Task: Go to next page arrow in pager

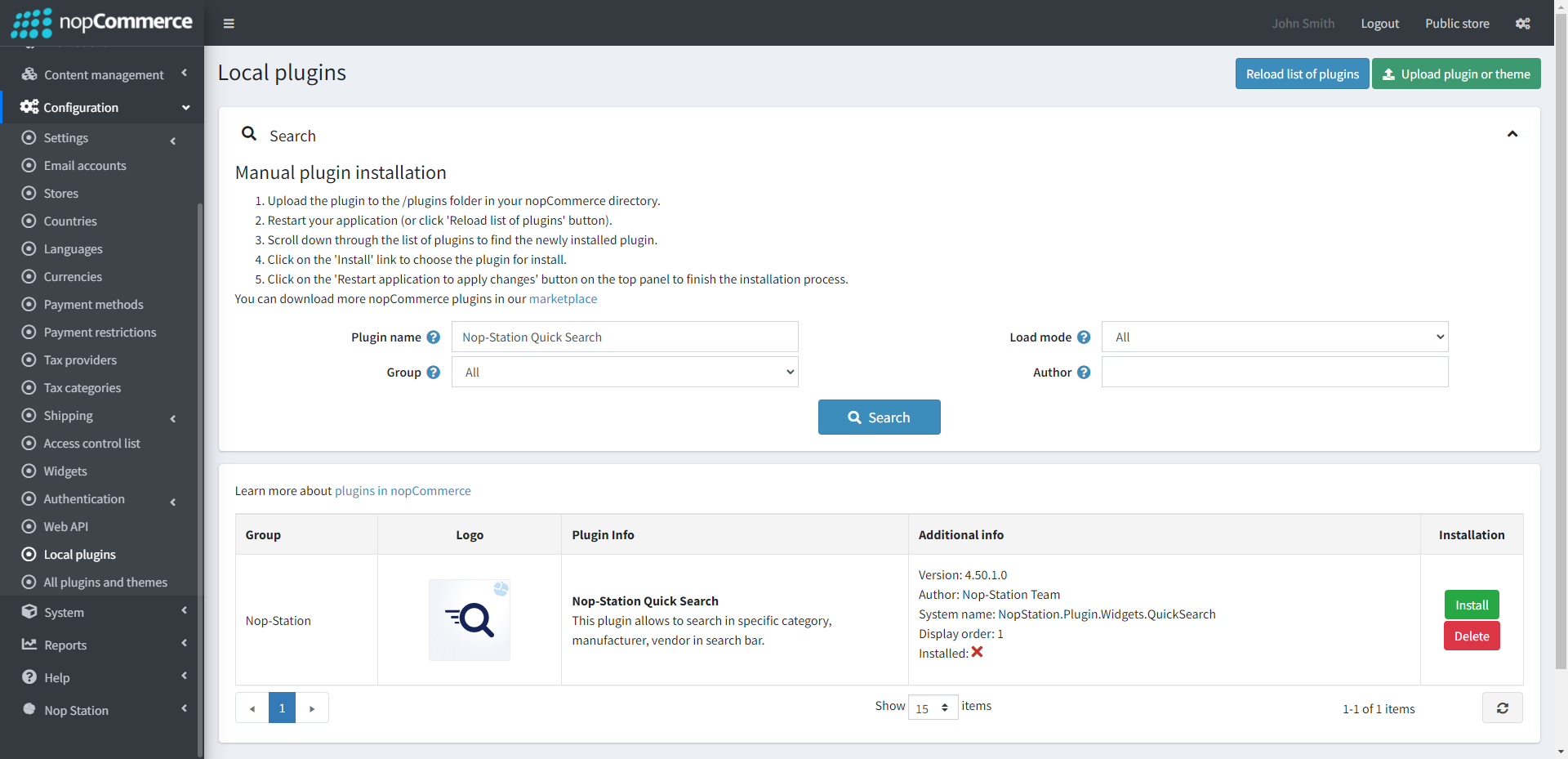Action: tap(312, 708)
